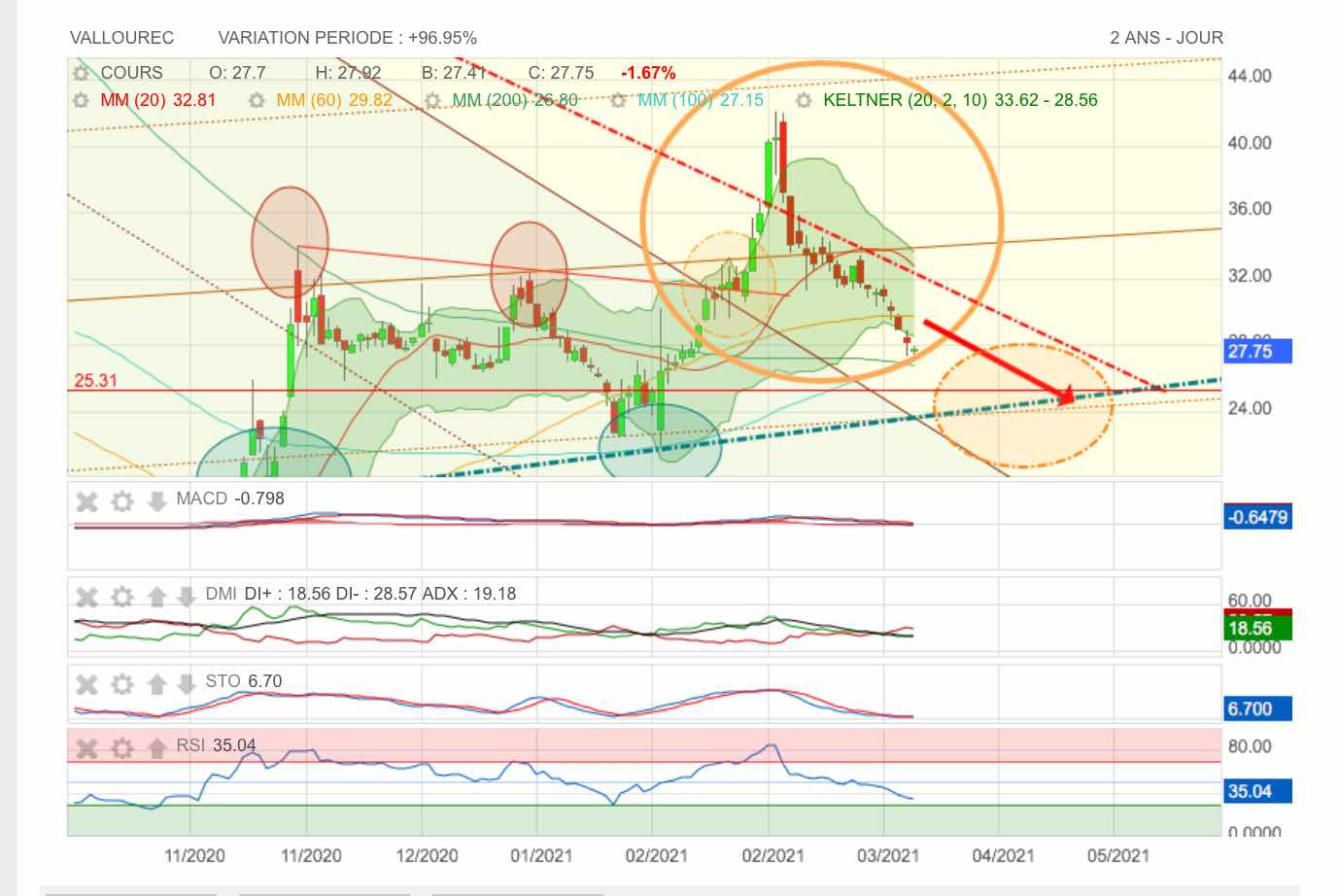This screenshot has width=1339, height=896.
Task: Move the MACD panel down
Action: click(156, 501)
